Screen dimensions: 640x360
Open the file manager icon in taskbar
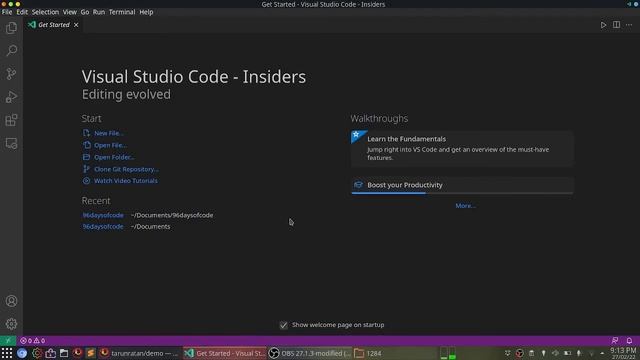(64, 353)
